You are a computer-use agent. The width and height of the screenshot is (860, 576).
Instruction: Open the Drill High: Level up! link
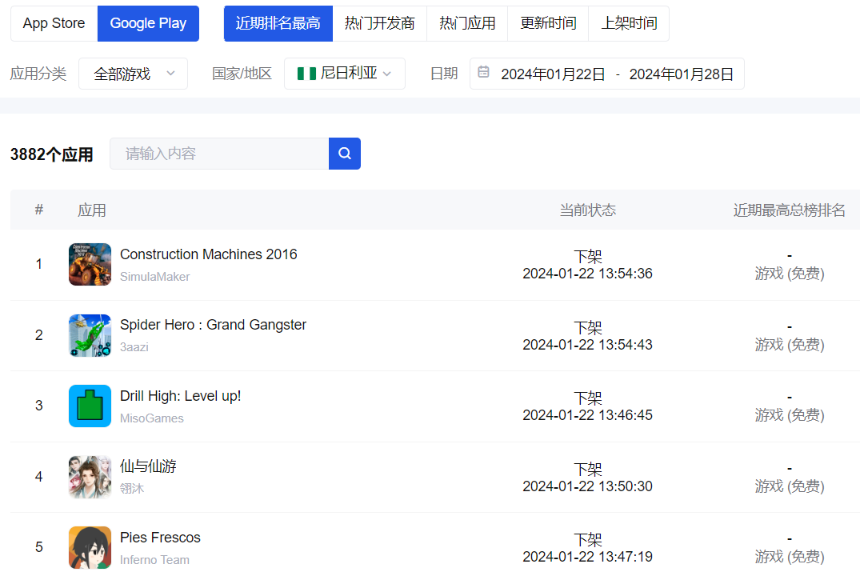tap(180, 396)
